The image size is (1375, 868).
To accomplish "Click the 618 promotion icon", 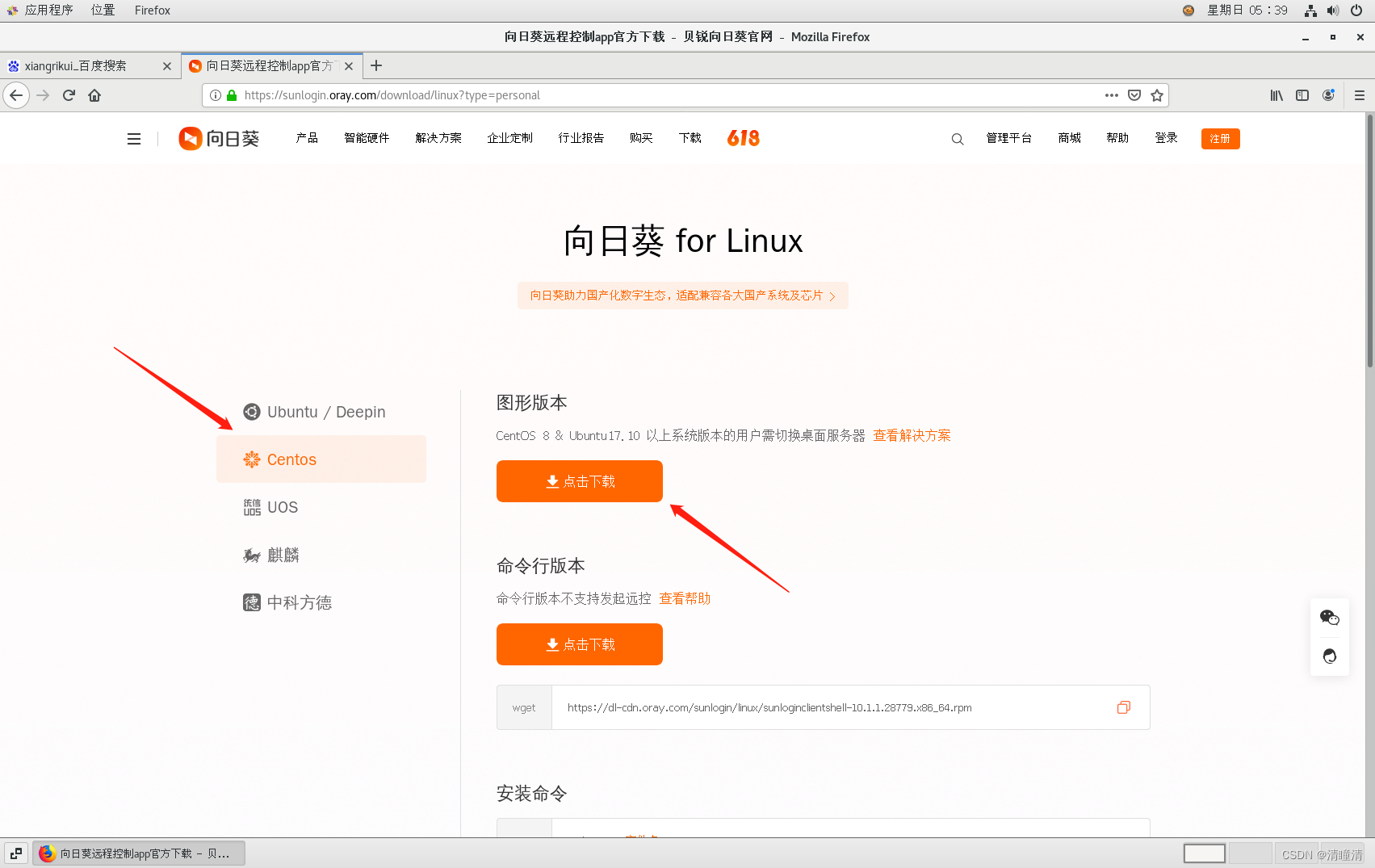I will coord(744,138).
